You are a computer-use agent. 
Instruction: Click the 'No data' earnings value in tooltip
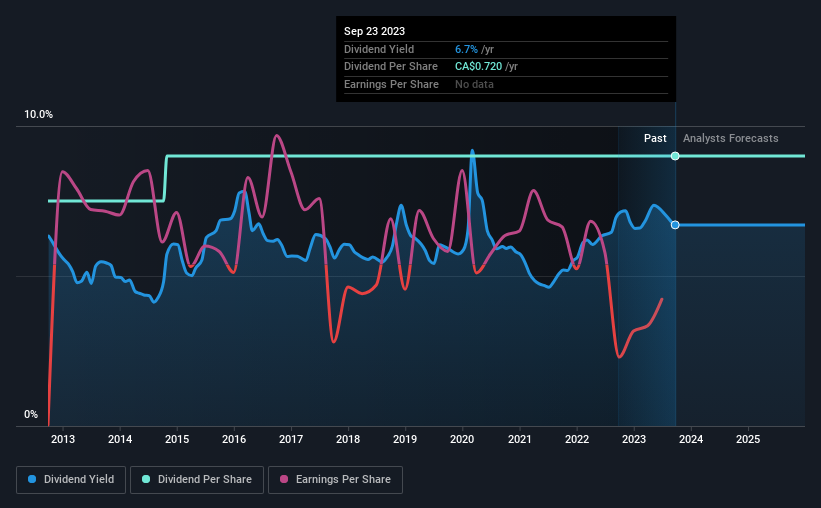474,84
